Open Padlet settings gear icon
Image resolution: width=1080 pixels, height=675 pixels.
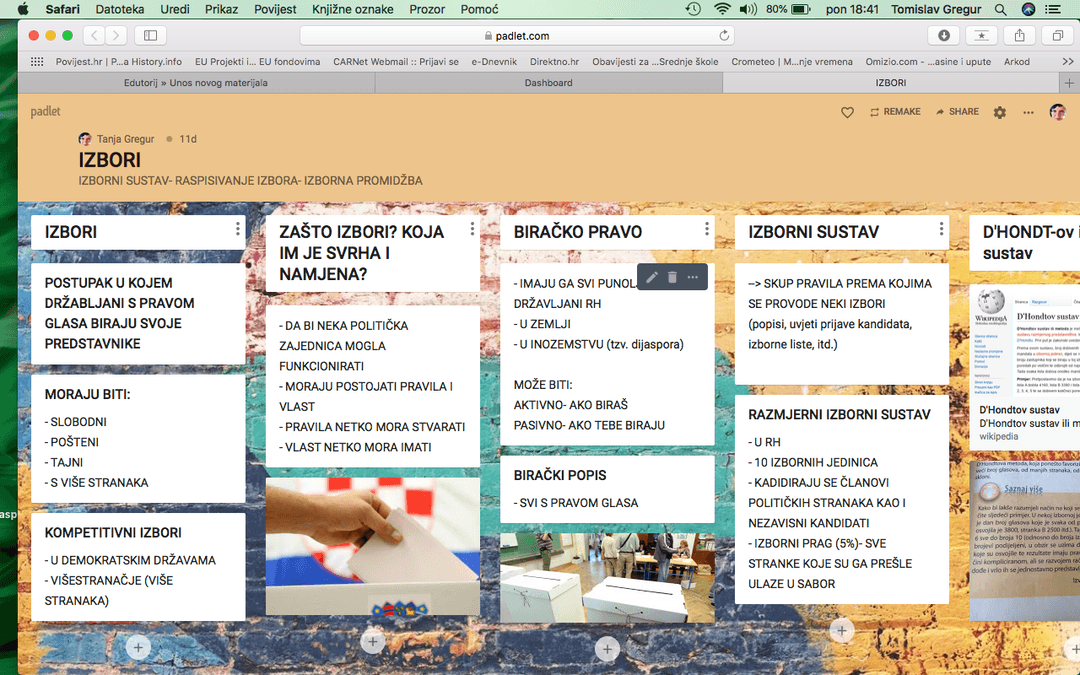click(x=999, y=113)
